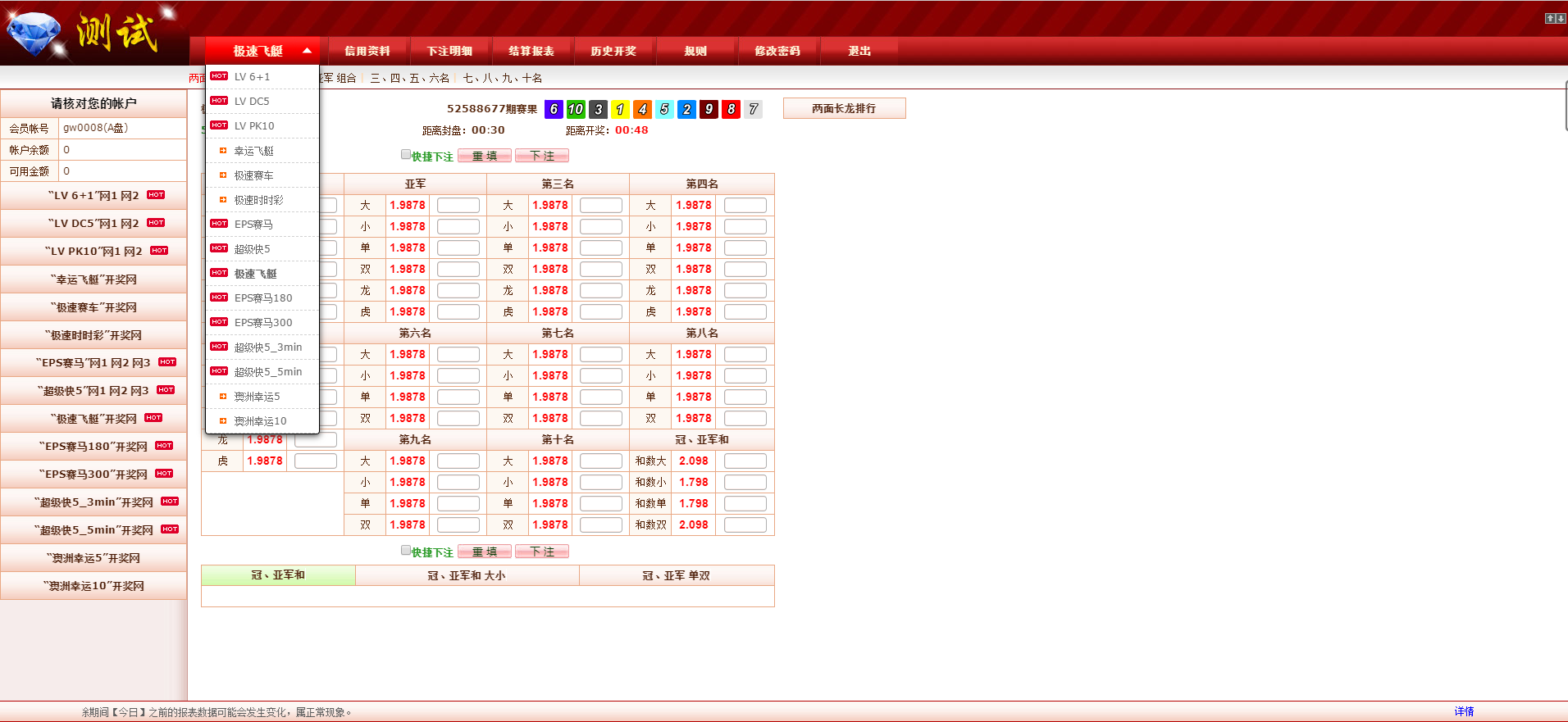Click the purple number 6 result ball
This screenshot has width=1568, height=722.
tap(554, 109)
